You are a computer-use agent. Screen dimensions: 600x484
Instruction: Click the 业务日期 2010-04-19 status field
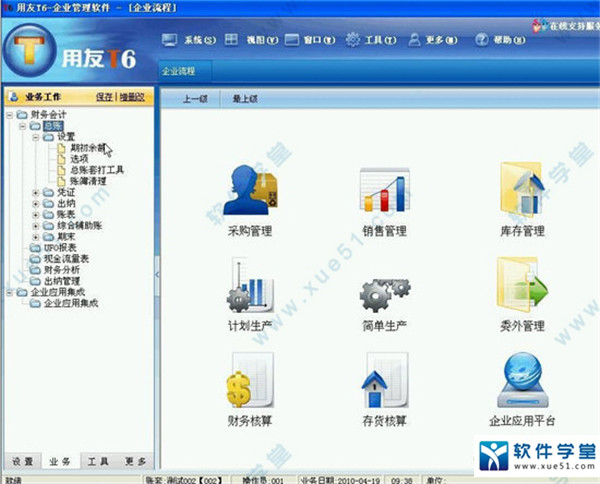coord(341,480)
